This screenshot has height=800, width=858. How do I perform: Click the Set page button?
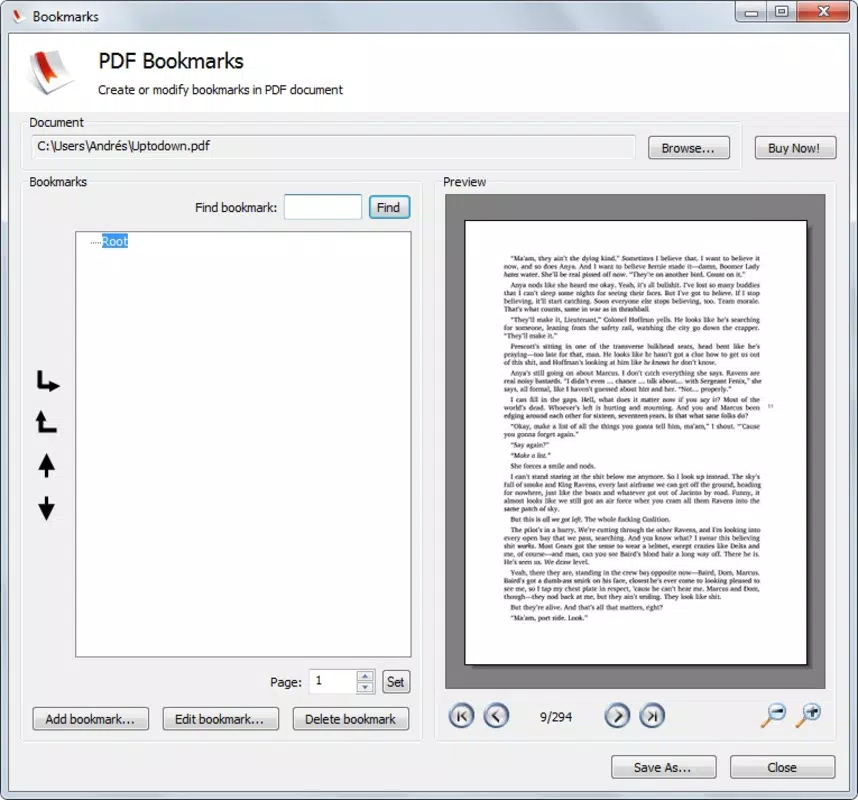[396, 682]
